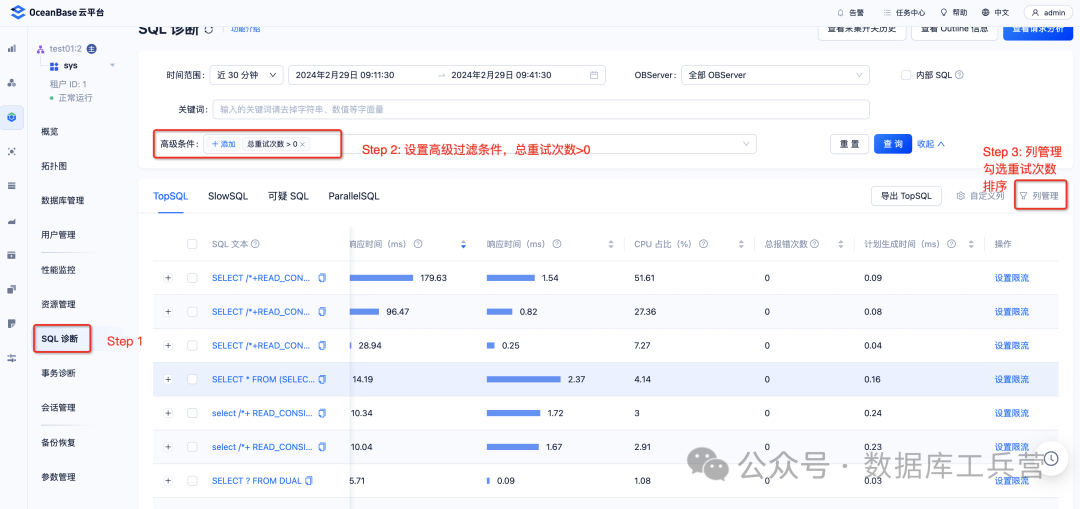This screenshot has width=1080, height=509.
Task: Open the floating clock history icon
Action: click(1051, 458)
